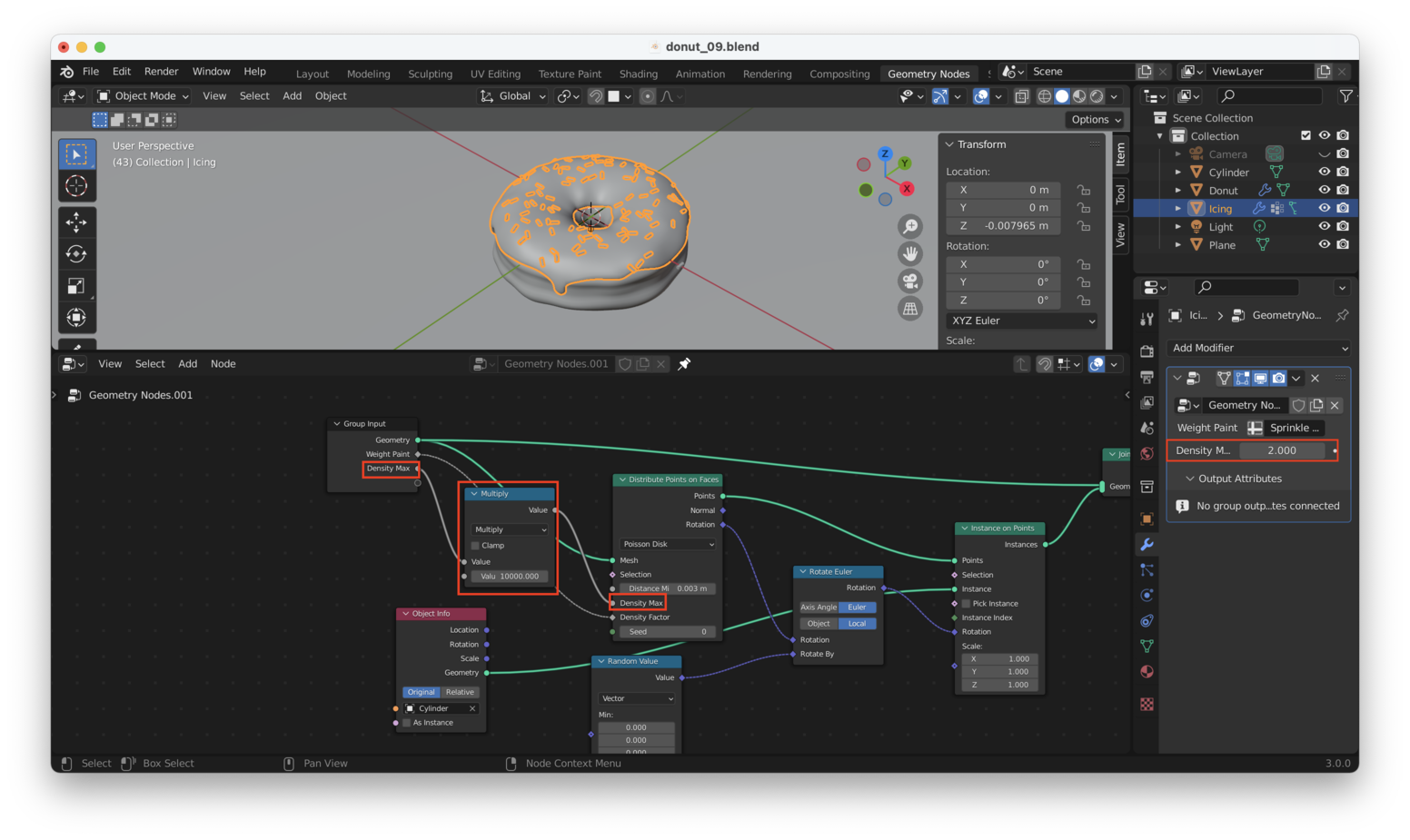Select the Move tool in the viewport toolbar
Image resolution: width=1410 pixels, height=840 pixels.
[x=77, y=222]
